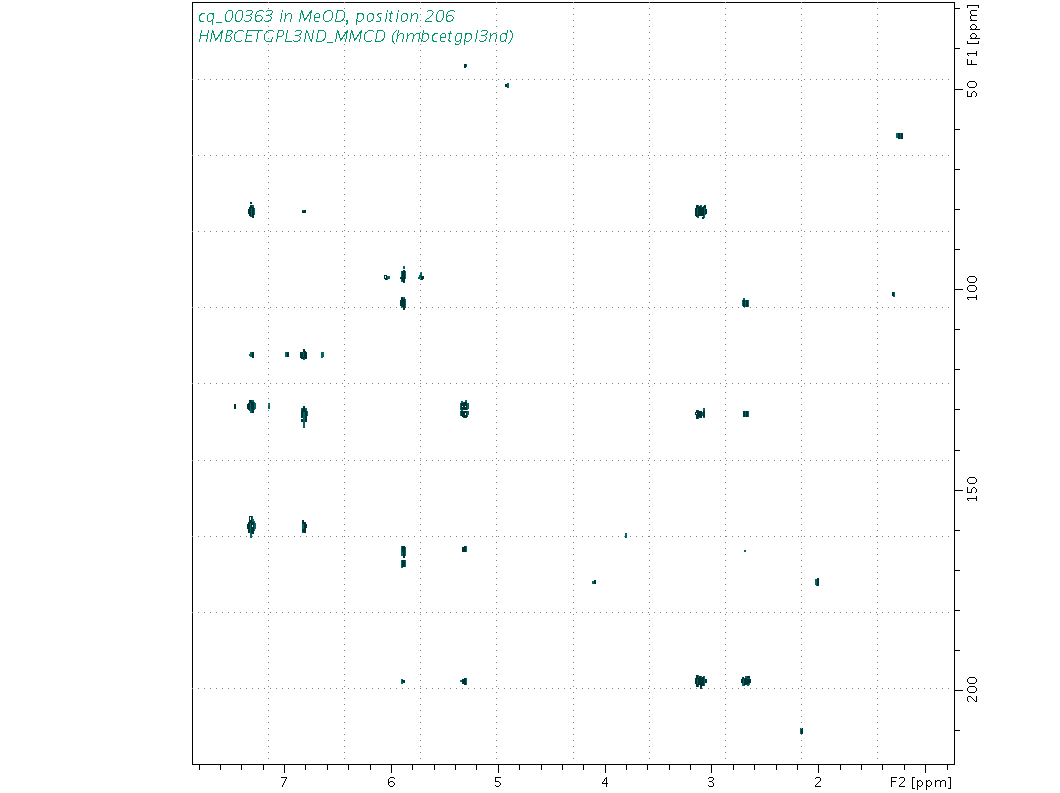Click the '150' tick label on F1 axis
The image size is (1060, 793).
(x=972, y=489)
